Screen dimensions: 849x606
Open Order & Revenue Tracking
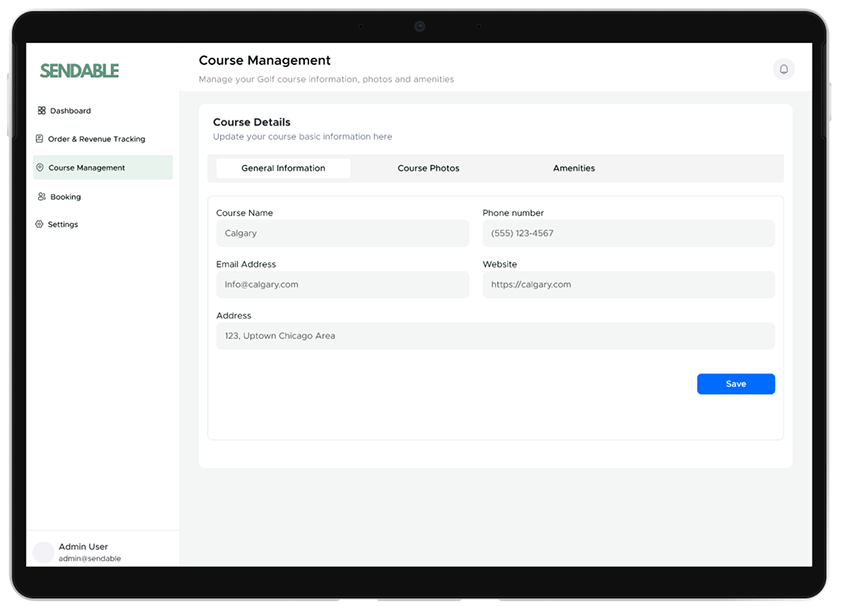(x=96, y=139)
